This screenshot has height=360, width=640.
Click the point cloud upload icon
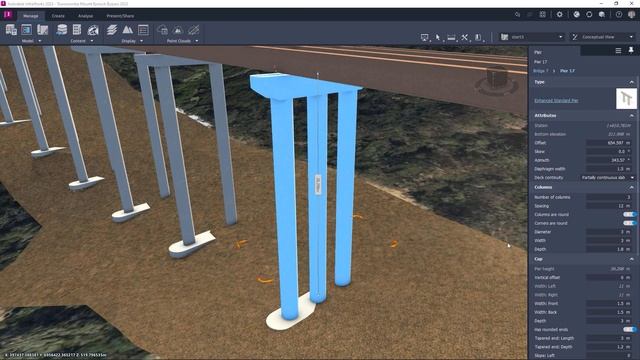click(162, 30)
